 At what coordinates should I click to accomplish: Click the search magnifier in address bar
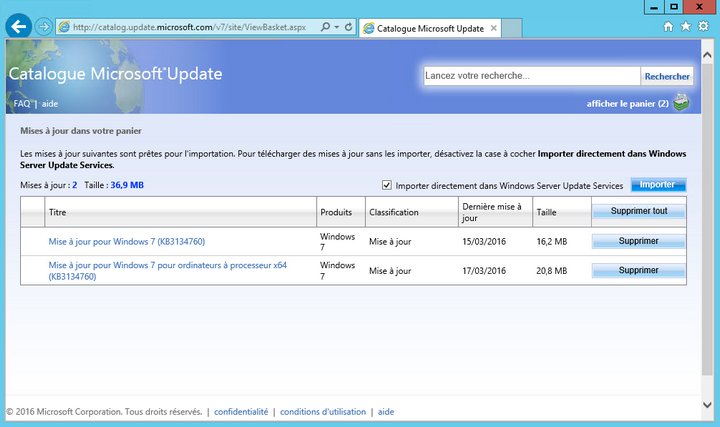pyautogui.click(x=325, y=27)
